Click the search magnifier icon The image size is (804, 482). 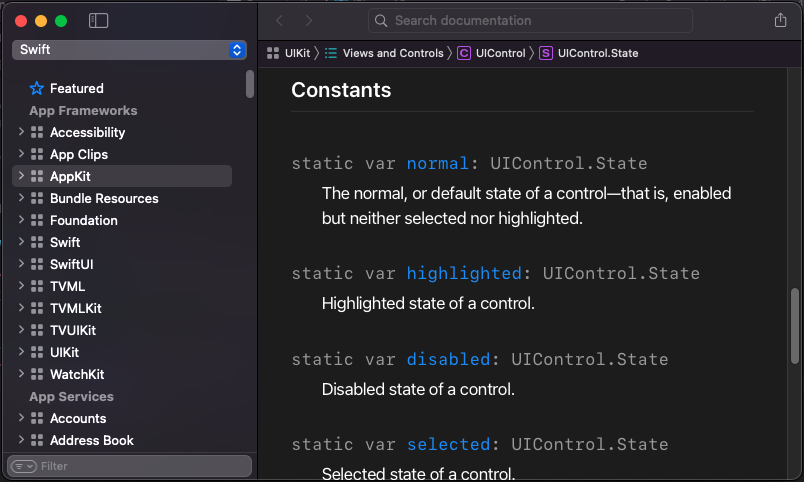(x=381, y=21)
